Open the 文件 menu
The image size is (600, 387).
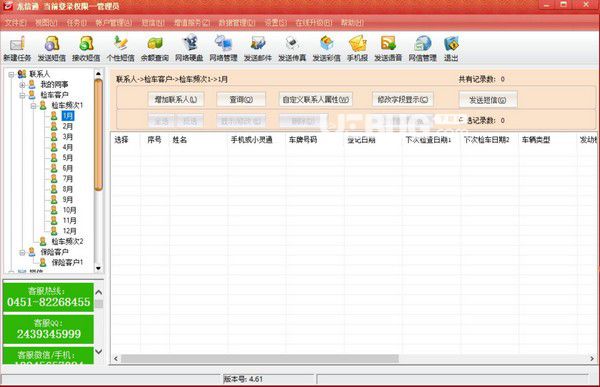point(15,23)
